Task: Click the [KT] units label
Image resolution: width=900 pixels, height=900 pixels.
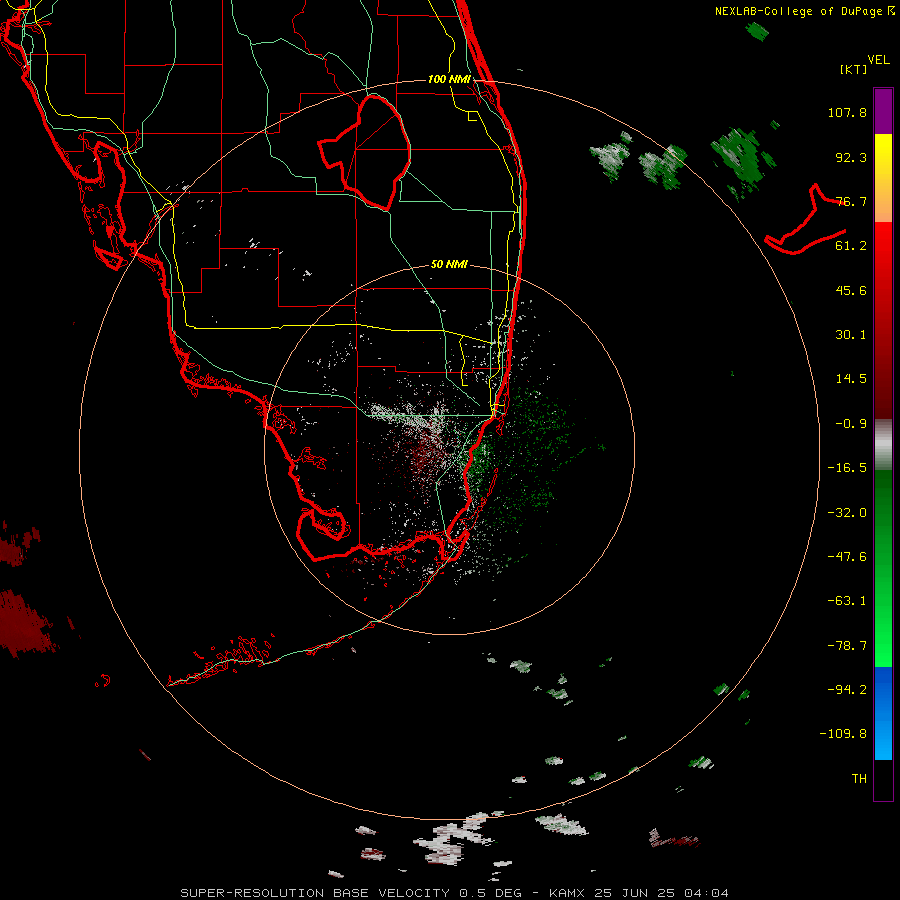Action: click(854, 69)
